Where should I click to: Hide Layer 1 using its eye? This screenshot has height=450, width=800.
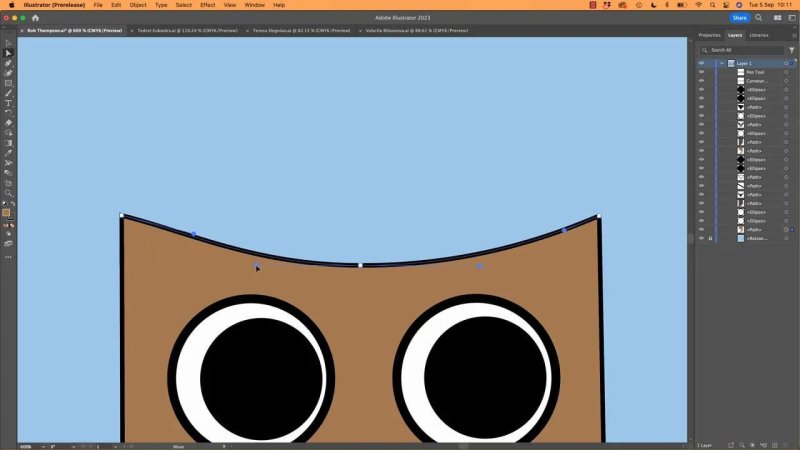[701, 63]
